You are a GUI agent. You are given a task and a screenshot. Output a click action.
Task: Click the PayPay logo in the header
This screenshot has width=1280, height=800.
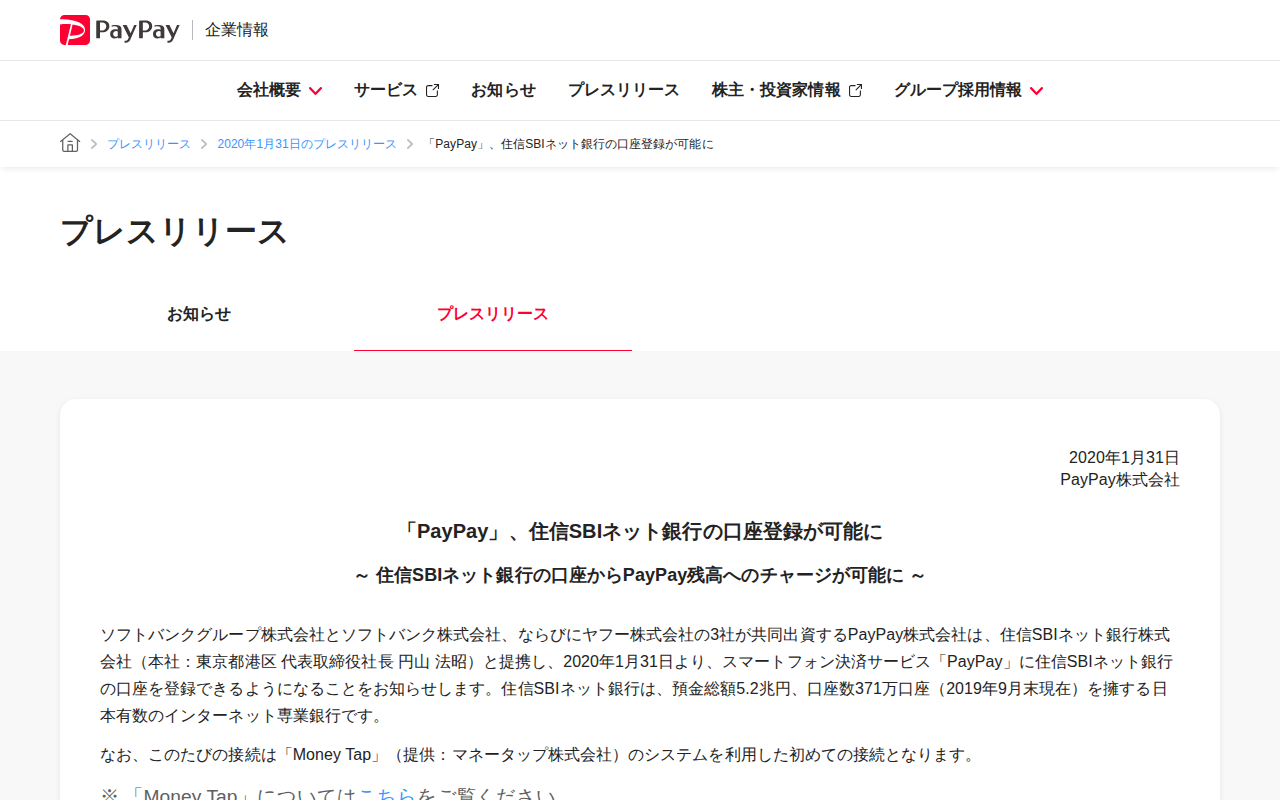point(119,30)
